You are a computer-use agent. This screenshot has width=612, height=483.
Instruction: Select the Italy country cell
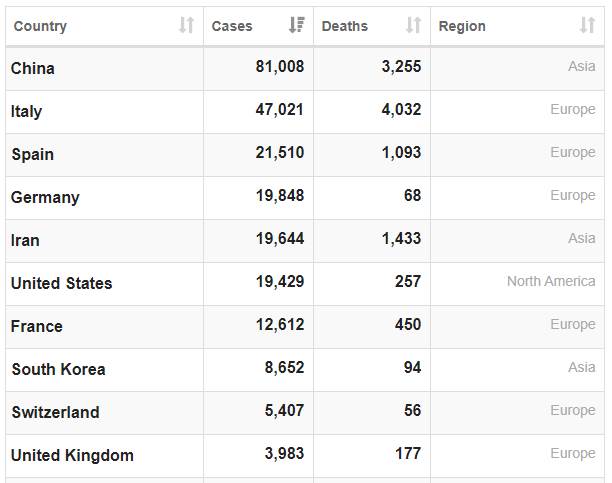[27, 111]
